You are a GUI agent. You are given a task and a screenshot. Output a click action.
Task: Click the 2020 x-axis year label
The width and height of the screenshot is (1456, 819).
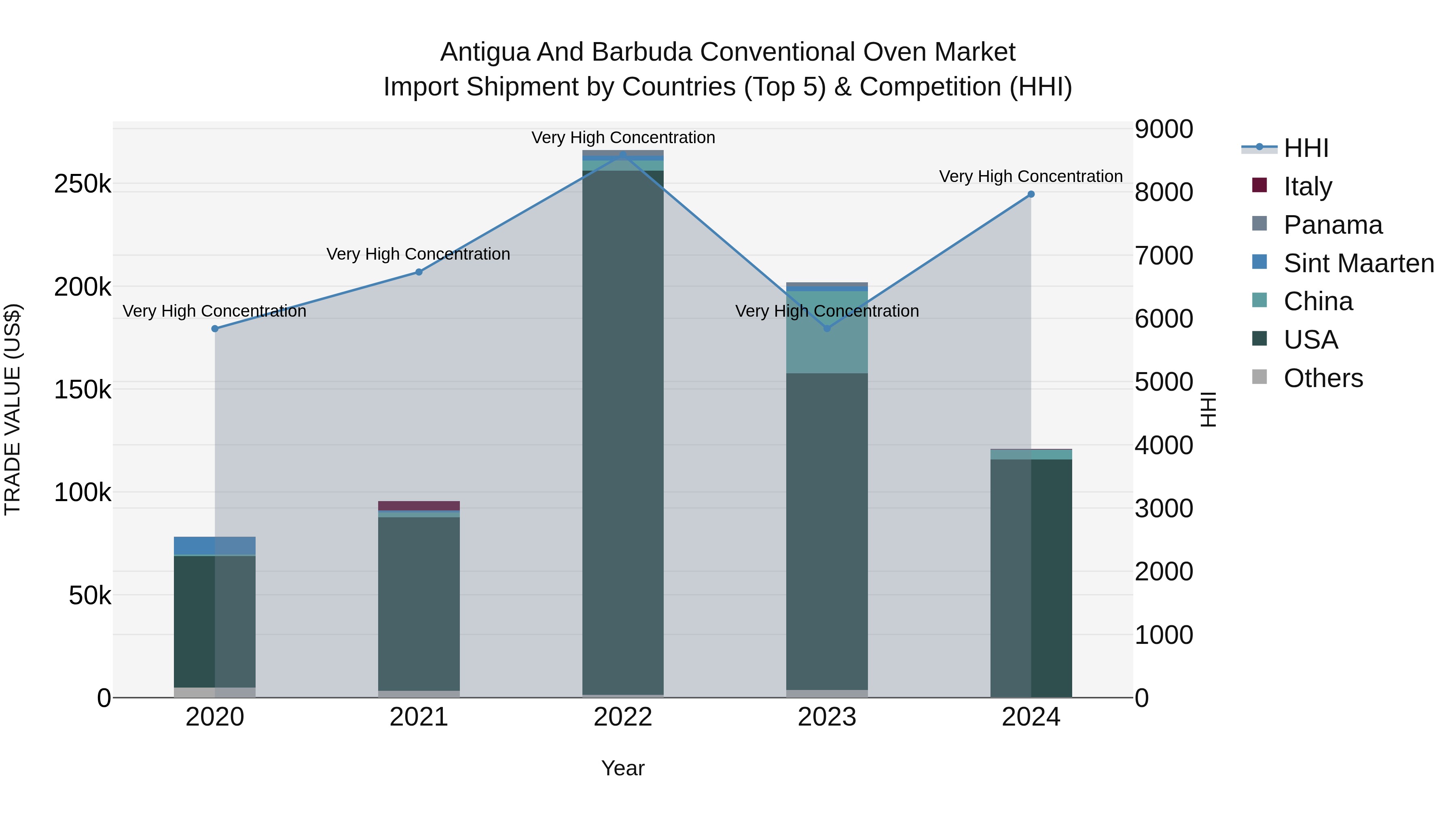(x=215, y=717)
